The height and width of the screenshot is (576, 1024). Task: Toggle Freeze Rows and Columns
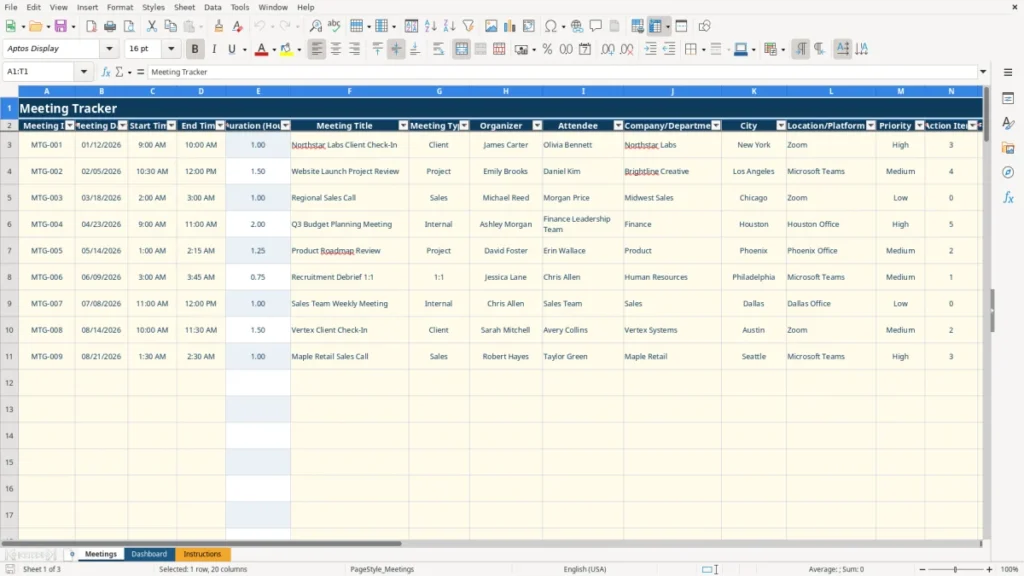coord(655,26)
